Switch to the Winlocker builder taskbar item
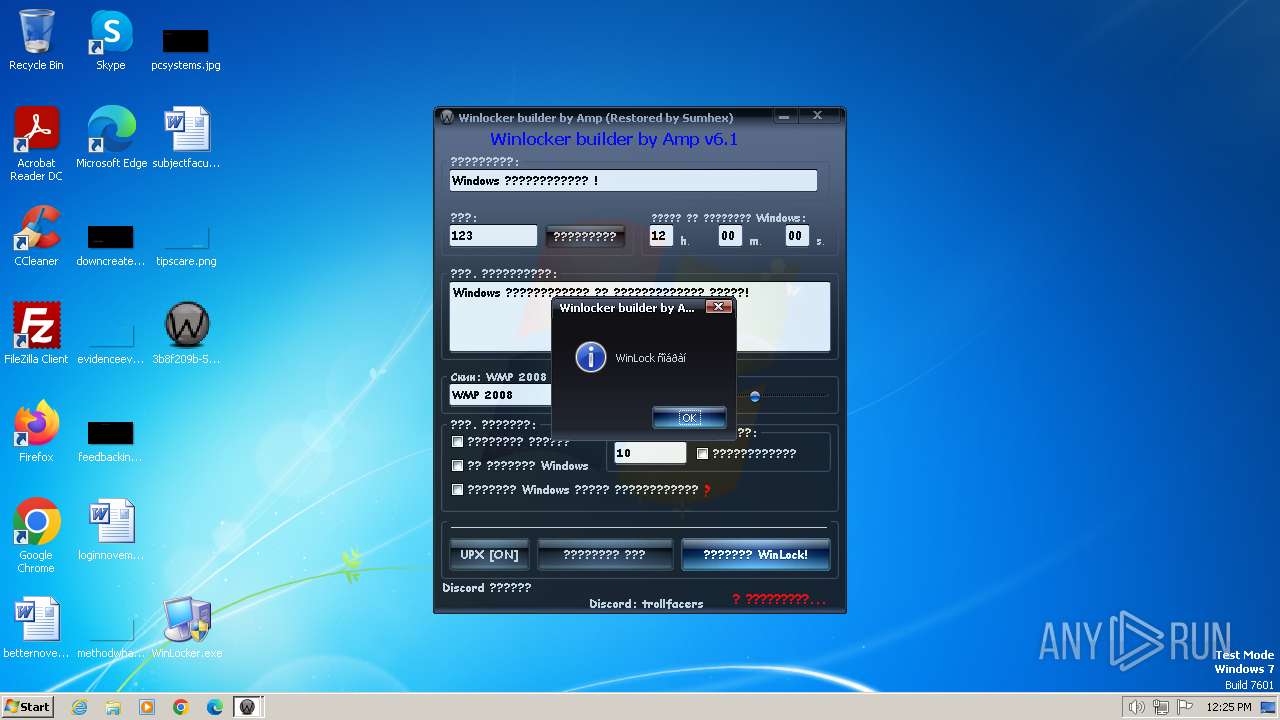This screenshot has height=720, width=1280. tap(247, 707)
